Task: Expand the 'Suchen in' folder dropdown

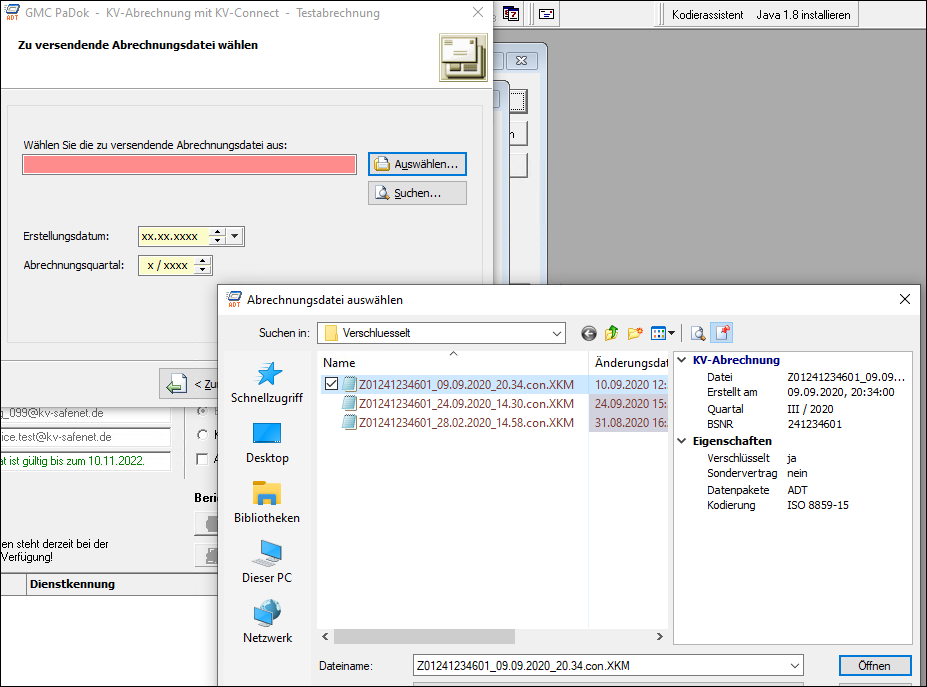Action: (556, 333)
